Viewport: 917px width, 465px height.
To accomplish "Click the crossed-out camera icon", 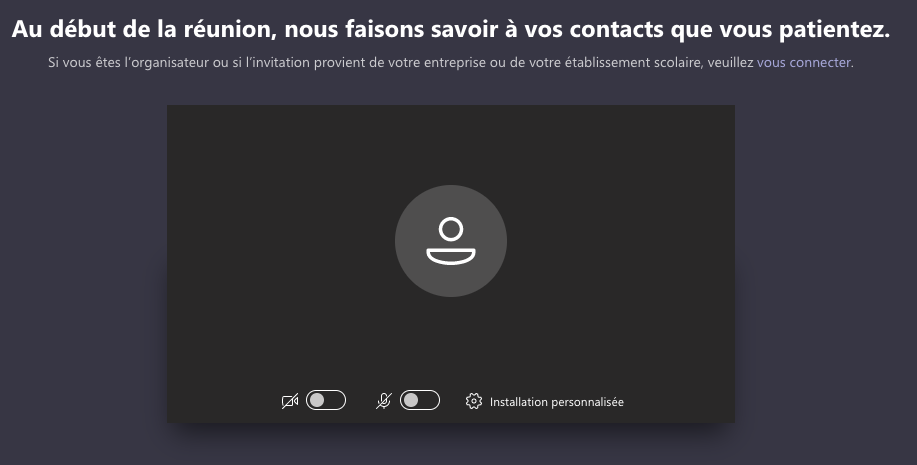I will click(289, 401).
